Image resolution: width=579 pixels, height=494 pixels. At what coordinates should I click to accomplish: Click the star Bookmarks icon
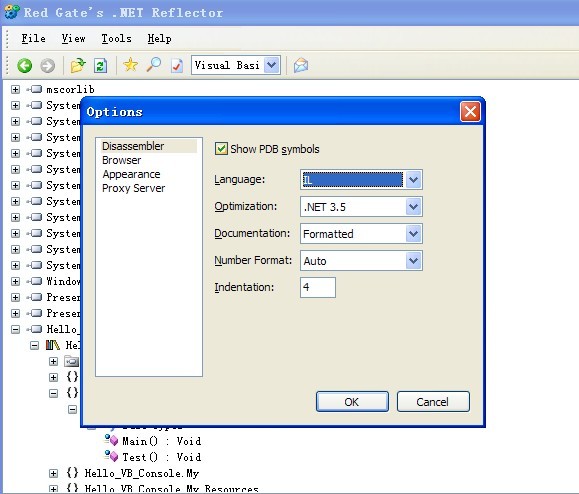click(x=130, y=65)
